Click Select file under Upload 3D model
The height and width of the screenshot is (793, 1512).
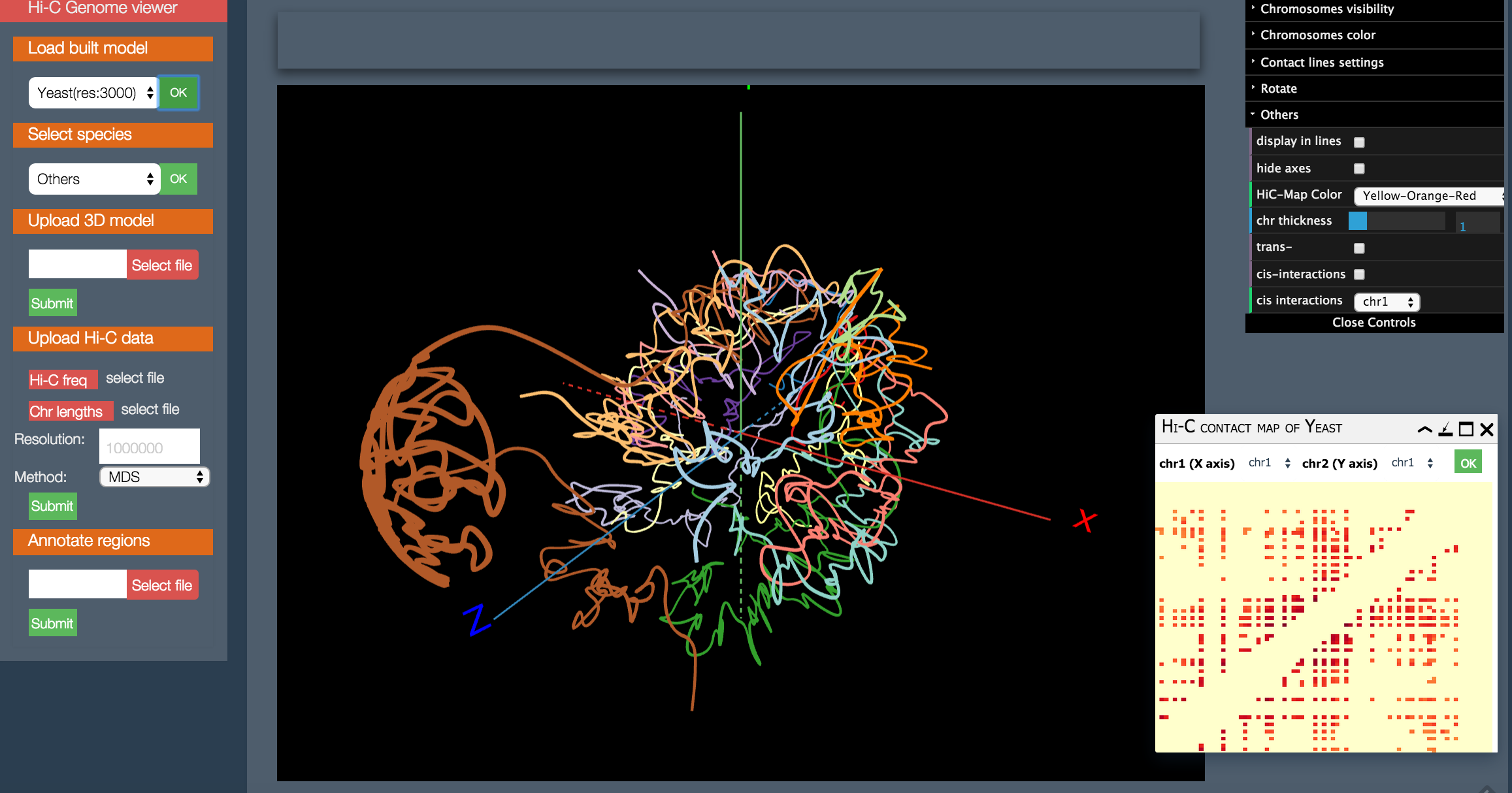[162, 265]
